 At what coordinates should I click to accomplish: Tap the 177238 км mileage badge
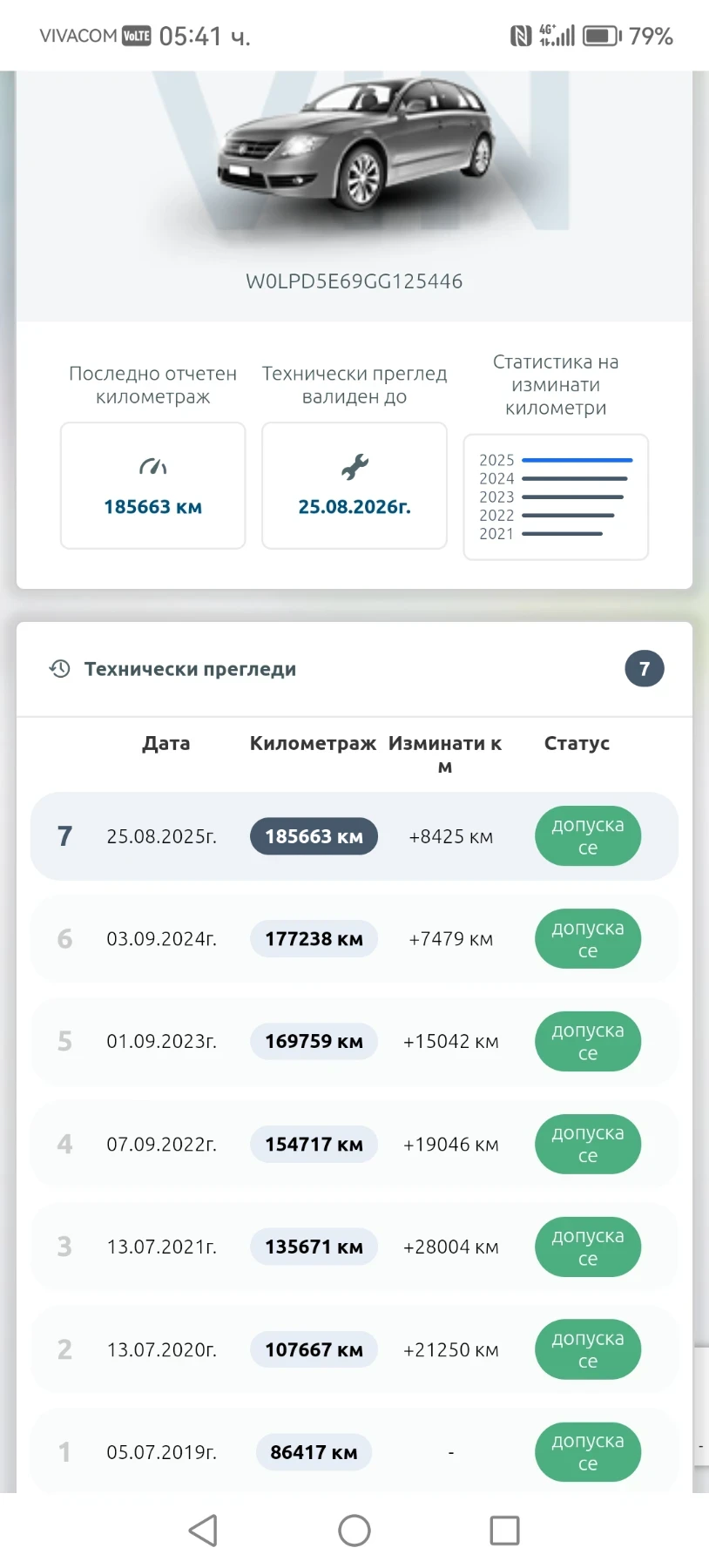pyautogui.click(x=314, y=939)
